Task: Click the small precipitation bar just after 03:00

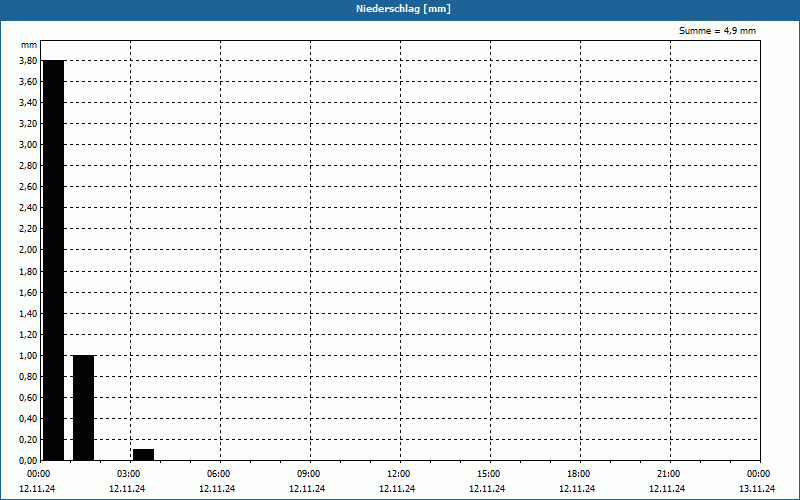Action: point(143,455)
